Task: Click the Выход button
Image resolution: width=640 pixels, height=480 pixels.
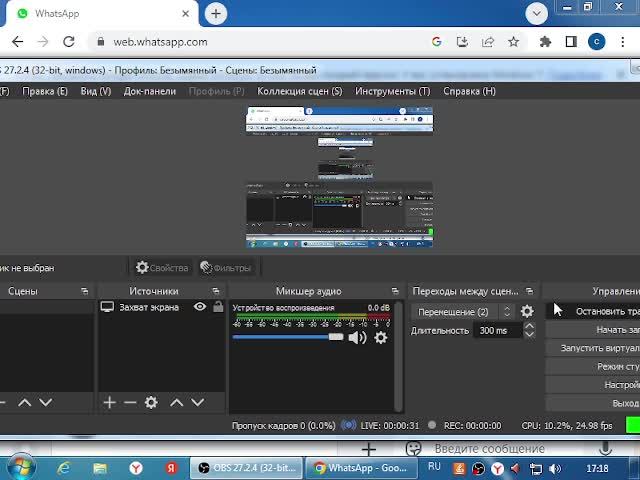Action: tap(593, 403)
